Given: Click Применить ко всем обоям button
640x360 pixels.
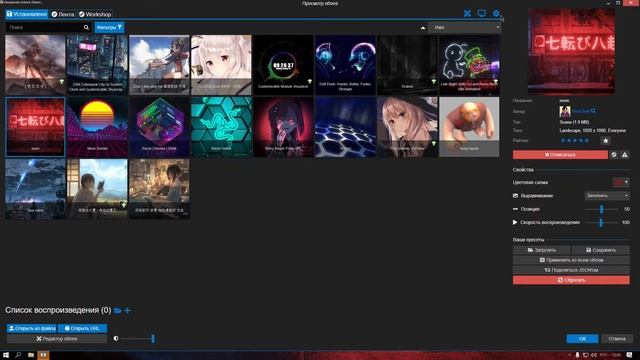Looking at the screenshot, I should (571, 260).
